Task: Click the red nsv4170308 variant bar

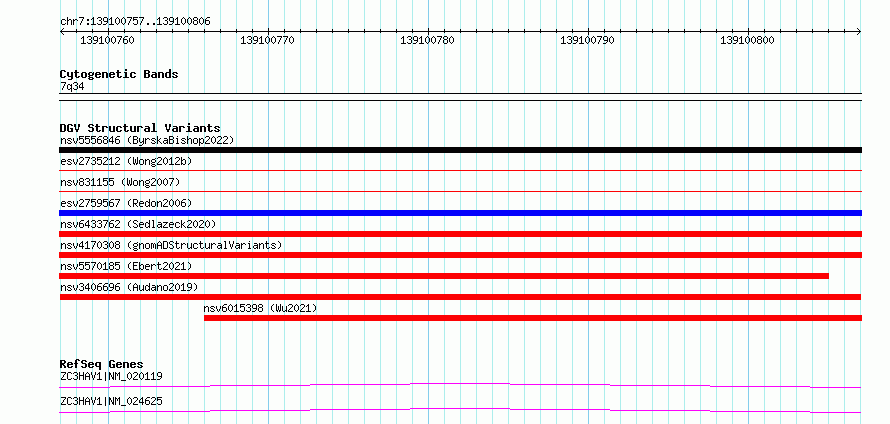Action: (460, 255)
